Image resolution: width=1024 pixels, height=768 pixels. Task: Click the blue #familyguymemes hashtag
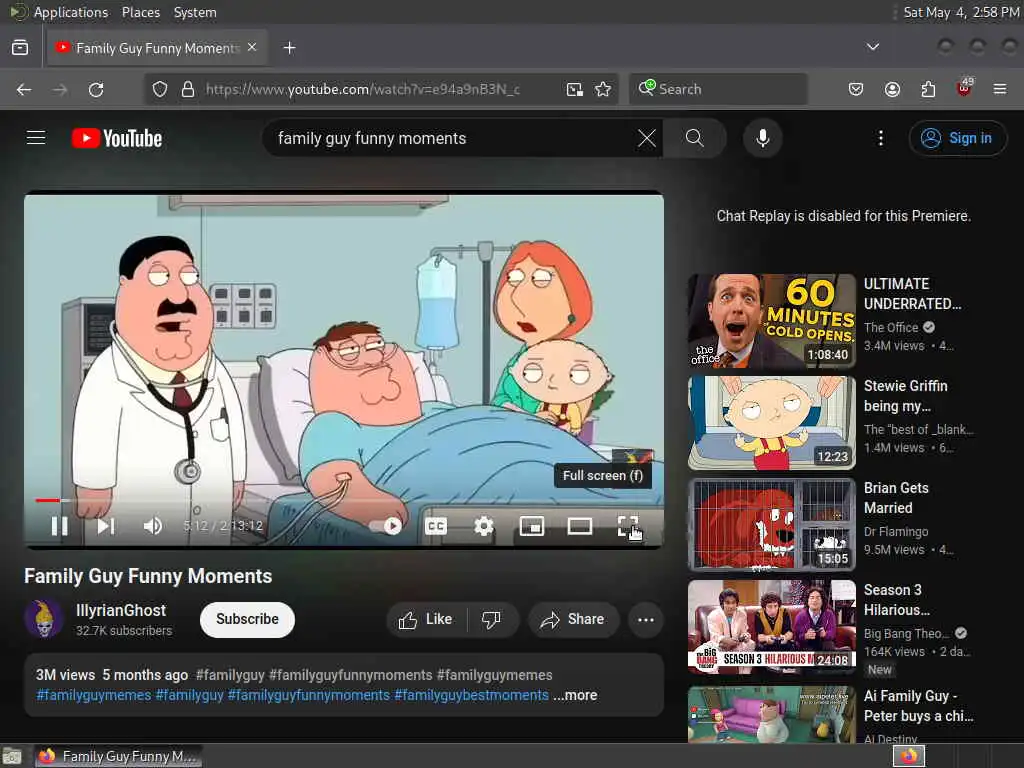[x=94, y=696]
